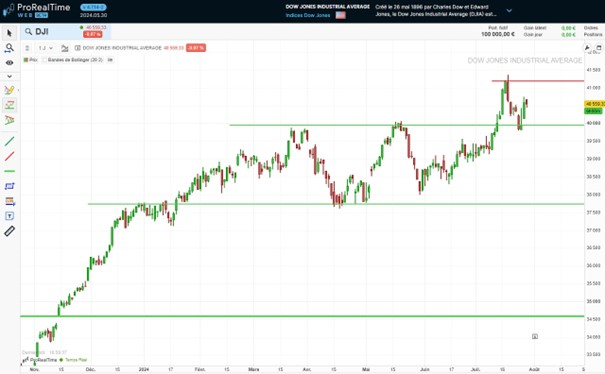Open the chart style icon
The height and width of the screenshot is (374, 605).
click(x=65, y=48)
